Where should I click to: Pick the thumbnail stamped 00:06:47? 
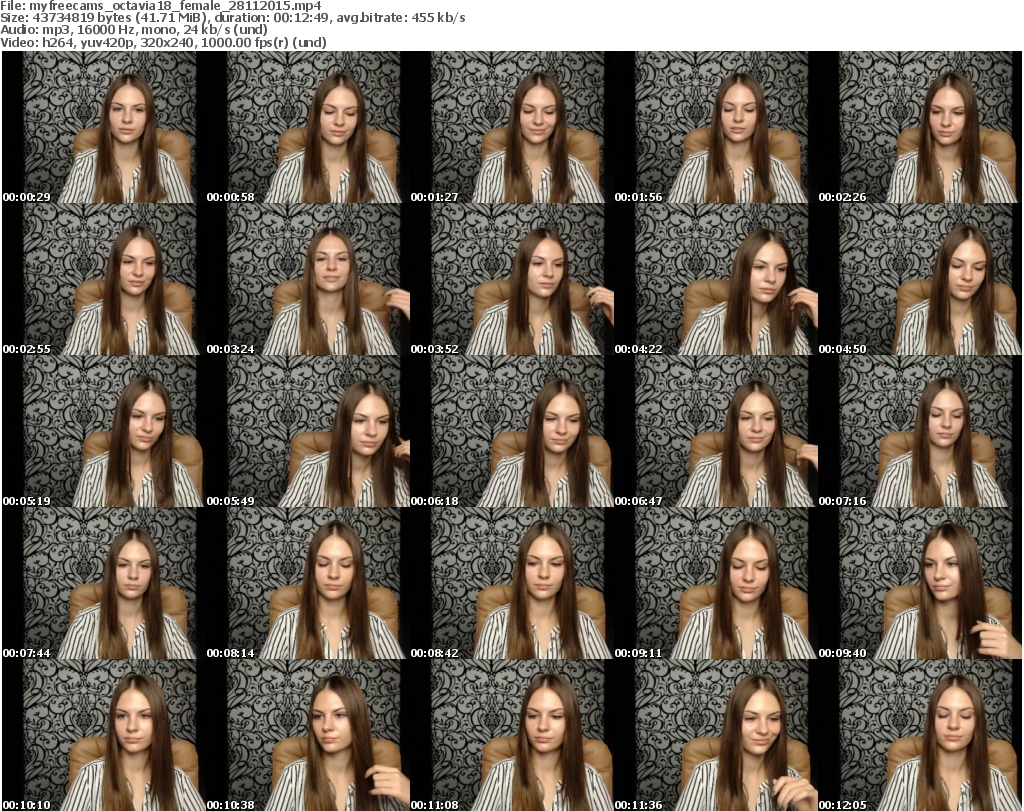tap(716, 432)
